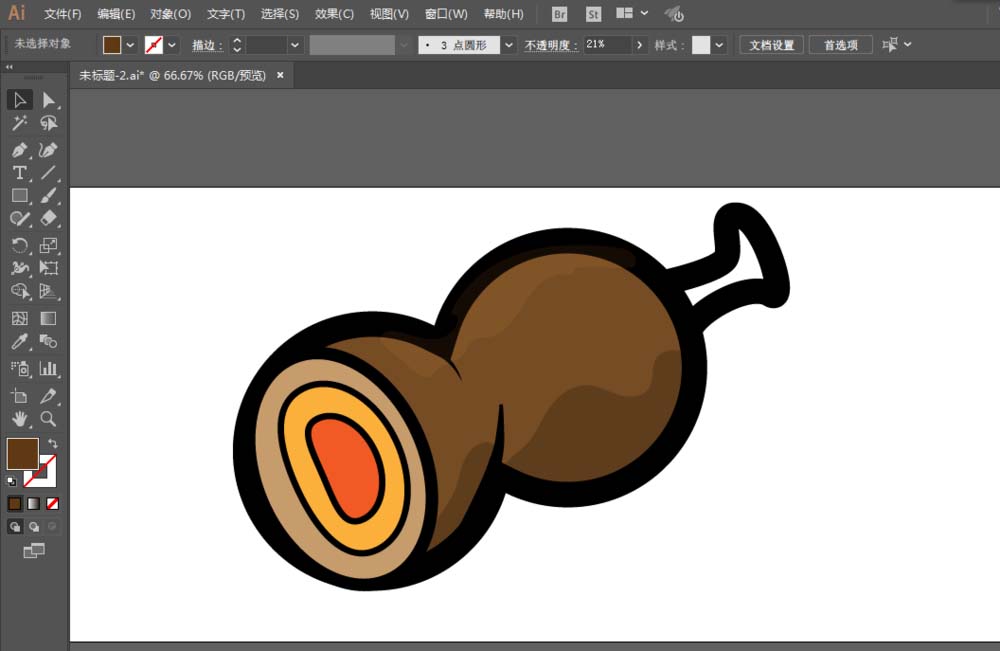Viewport: 1000px width, 651px height.
Task: Pick the Perspective Grid tool
Action: pos(48,291)
